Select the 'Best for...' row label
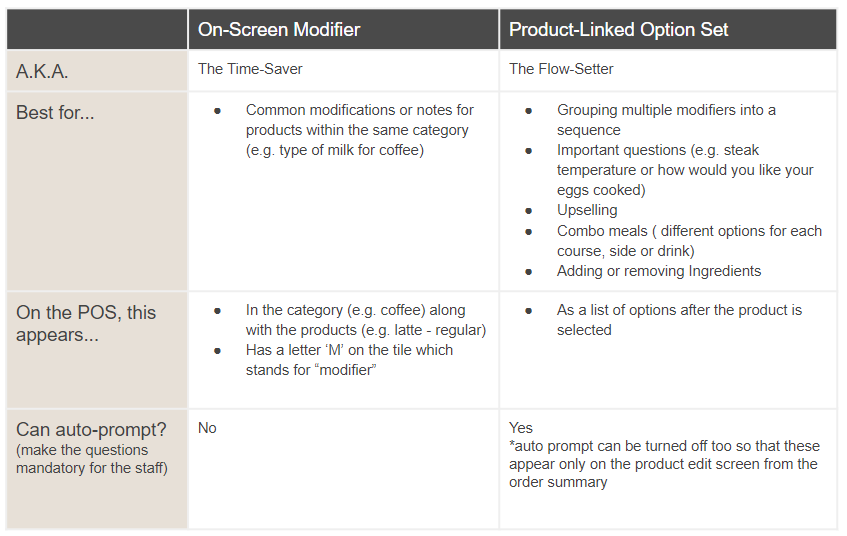 coord(55,112)
